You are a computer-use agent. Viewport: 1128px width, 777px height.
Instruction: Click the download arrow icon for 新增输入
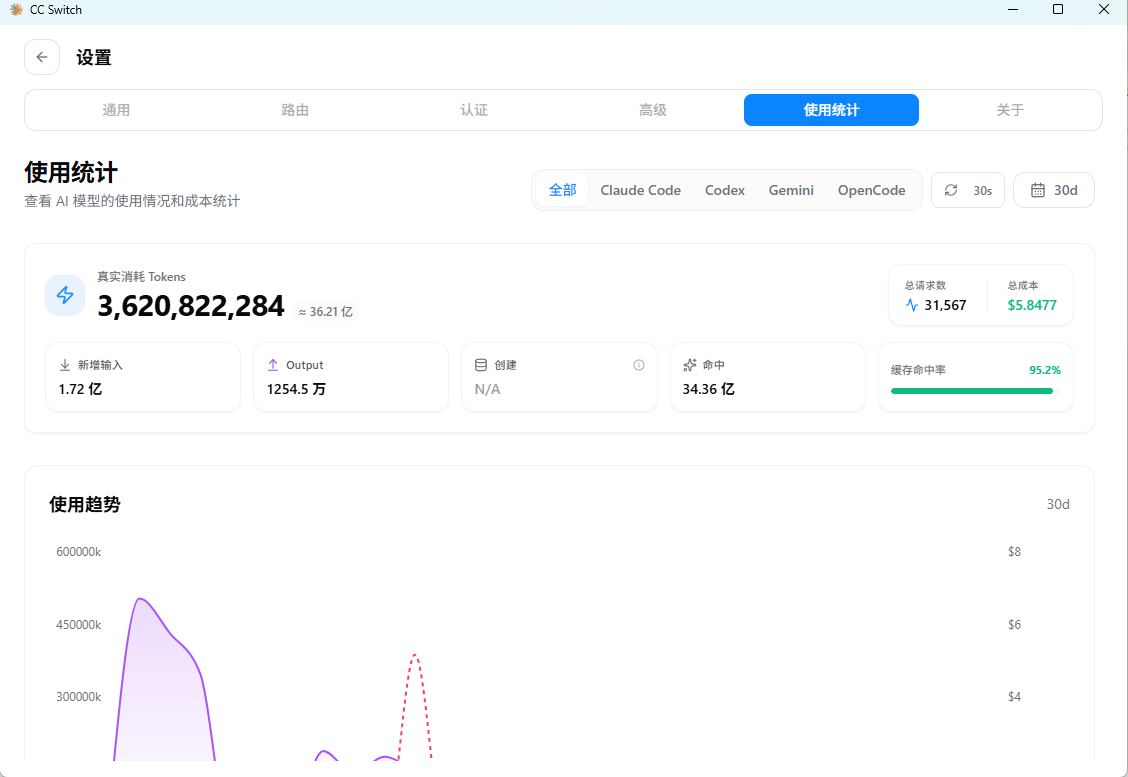point(65,365)
